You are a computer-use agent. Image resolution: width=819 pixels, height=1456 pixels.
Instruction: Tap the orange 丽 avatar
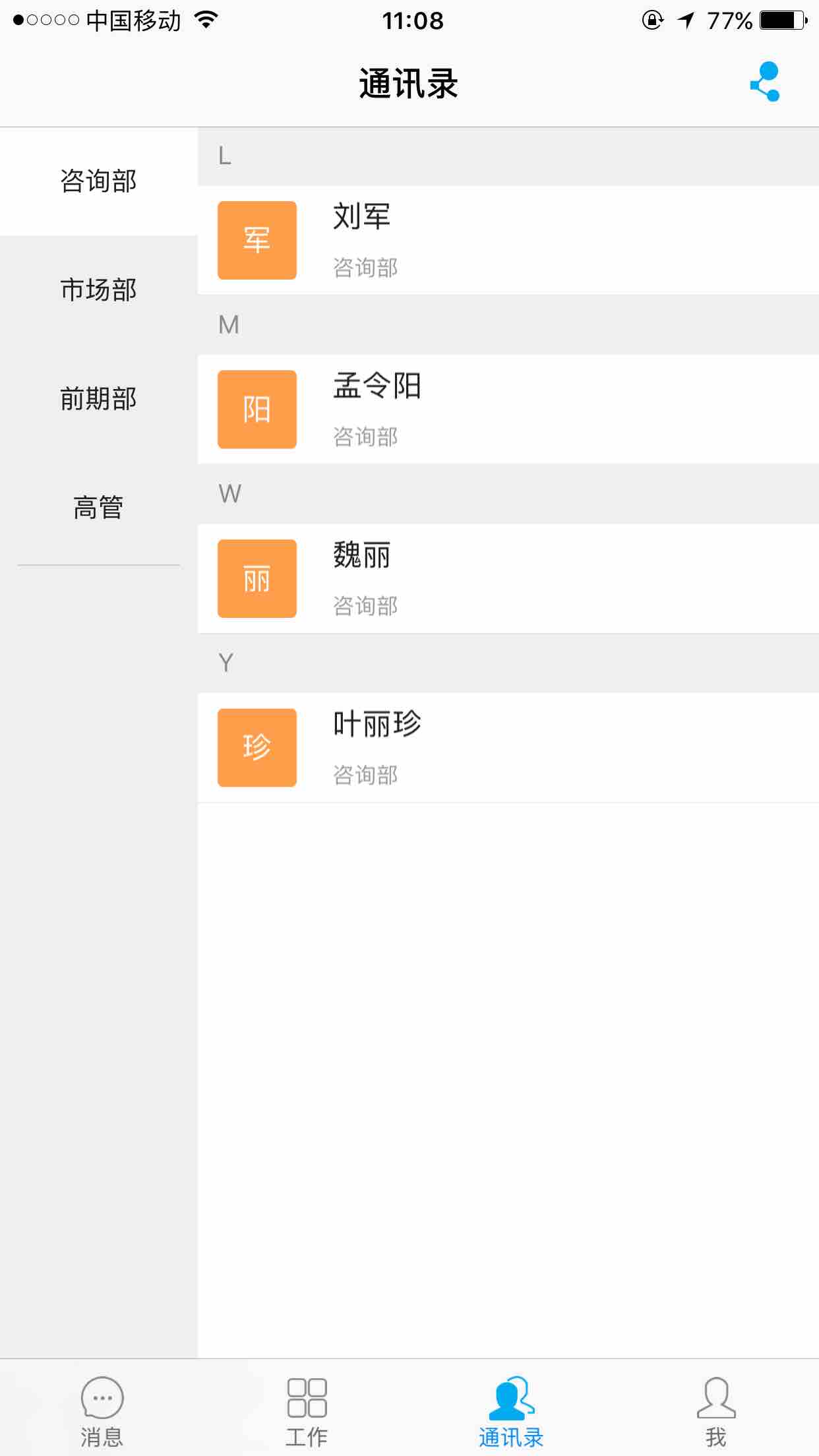coord(257,578)
